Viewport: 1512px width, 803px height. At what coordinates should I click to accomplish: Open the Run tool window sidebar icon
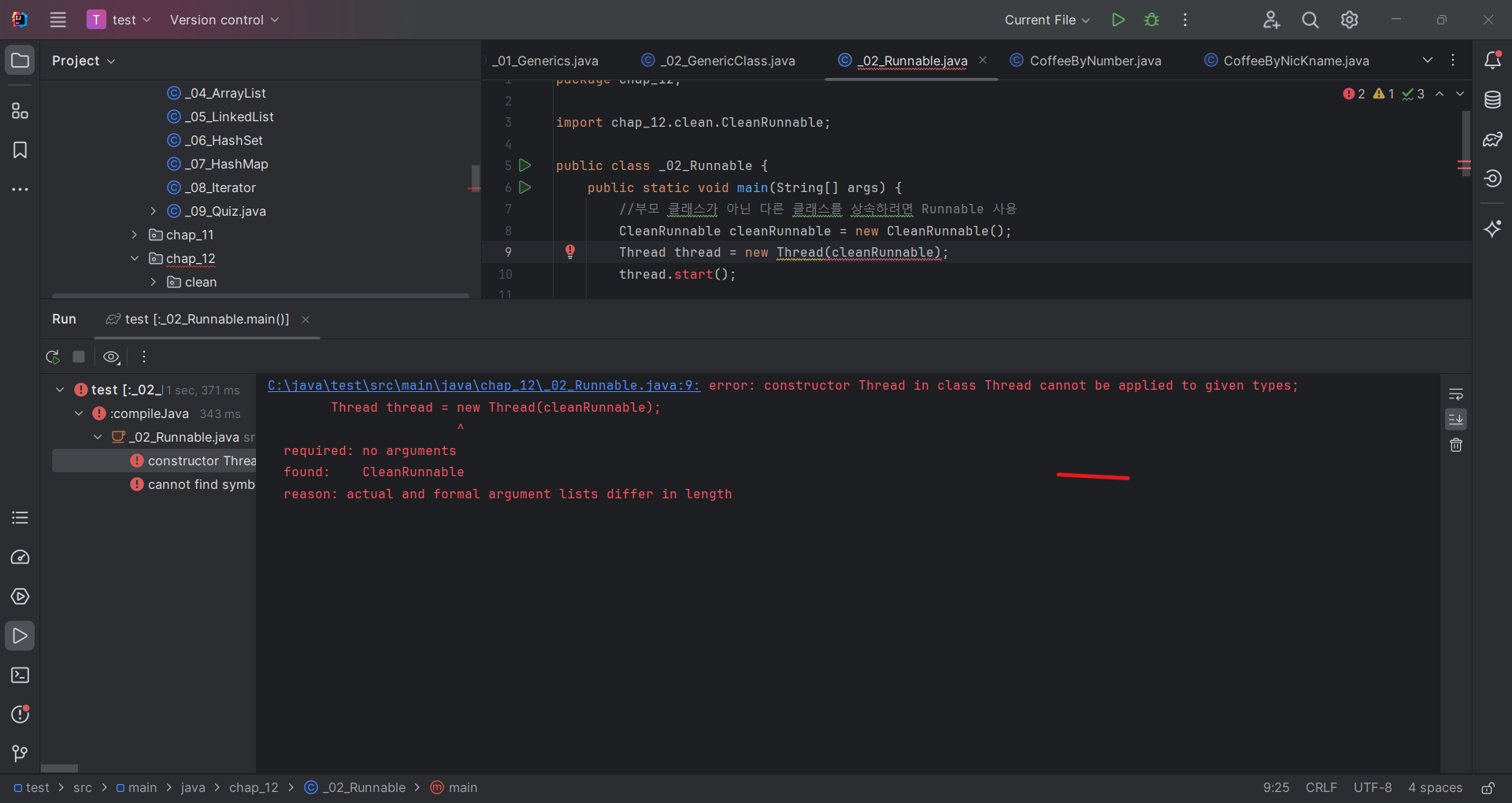click(20, 635)
